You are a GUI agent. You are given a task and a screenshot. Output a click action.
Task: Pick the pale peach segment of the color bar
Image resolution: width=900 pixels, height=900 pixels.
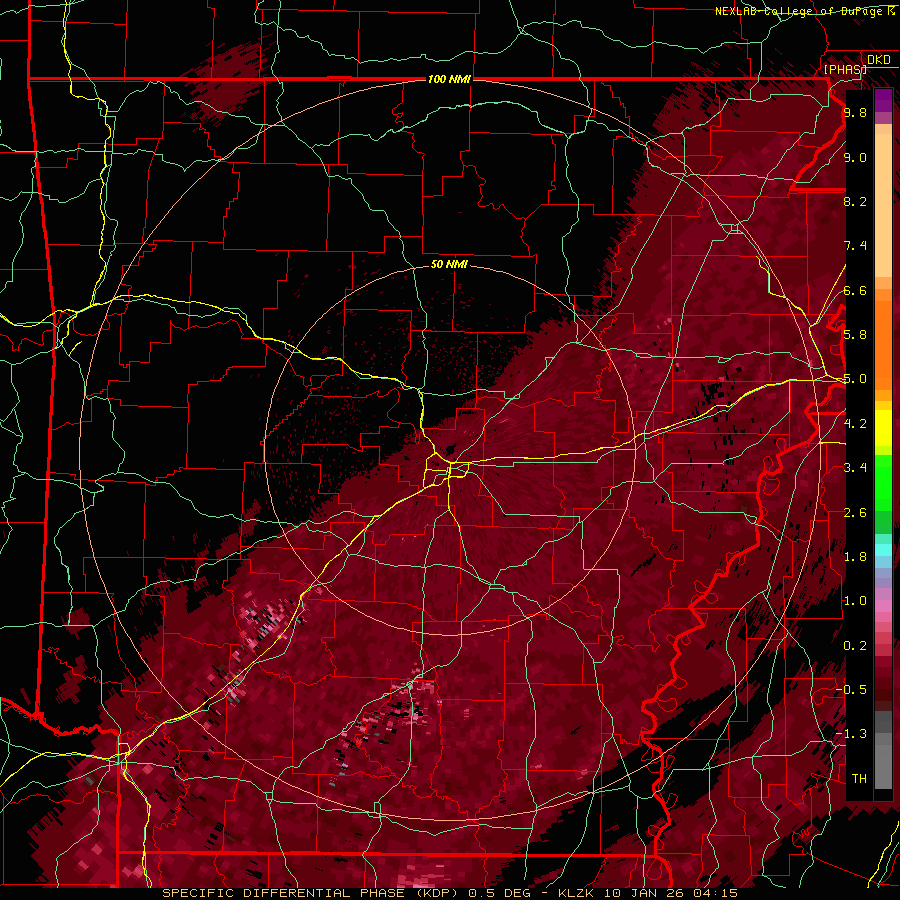(883, 205)
